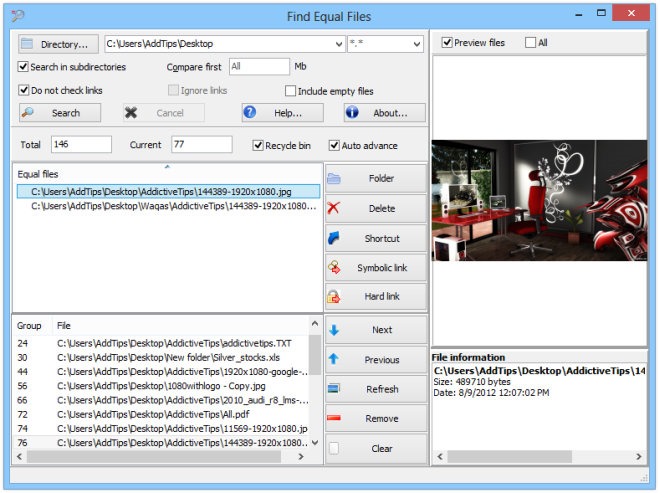
Task: Click File information scroll left arrow
Action: click(x=440, y=456)
